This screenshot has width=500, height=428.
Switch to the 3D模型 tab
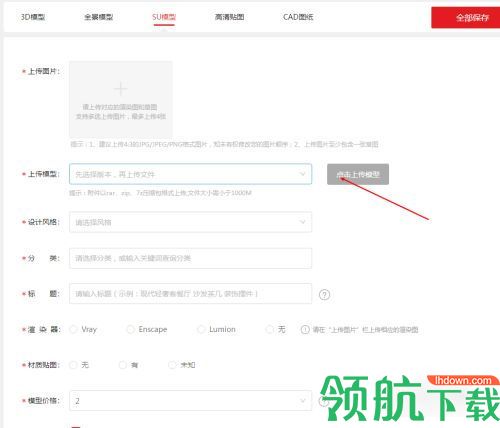coord(33,17)
